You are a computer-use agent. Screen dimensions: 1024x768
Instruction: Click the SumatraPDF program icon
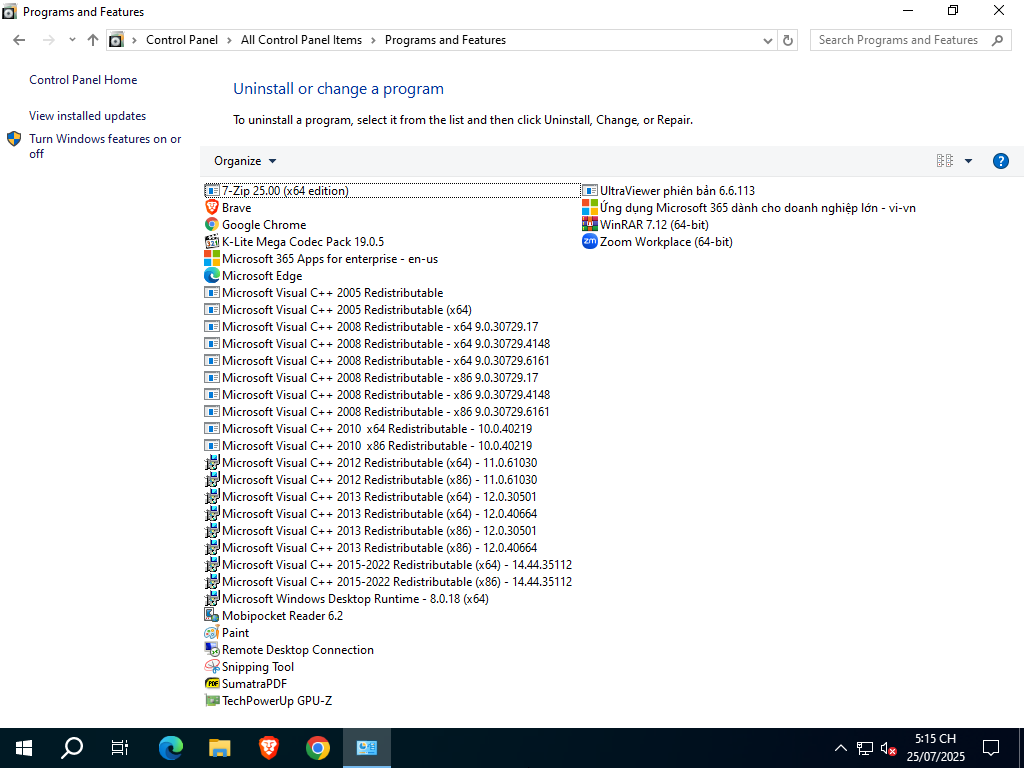(212, 684)
